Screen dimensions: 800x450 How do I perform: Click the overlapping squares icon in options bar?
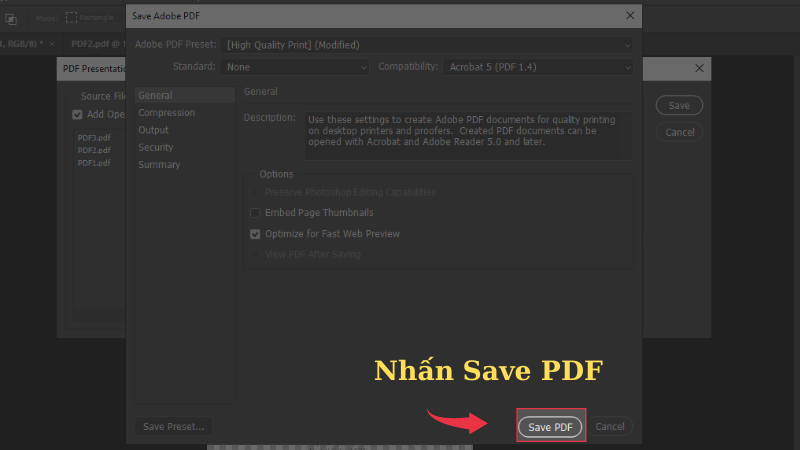[11, 19]
